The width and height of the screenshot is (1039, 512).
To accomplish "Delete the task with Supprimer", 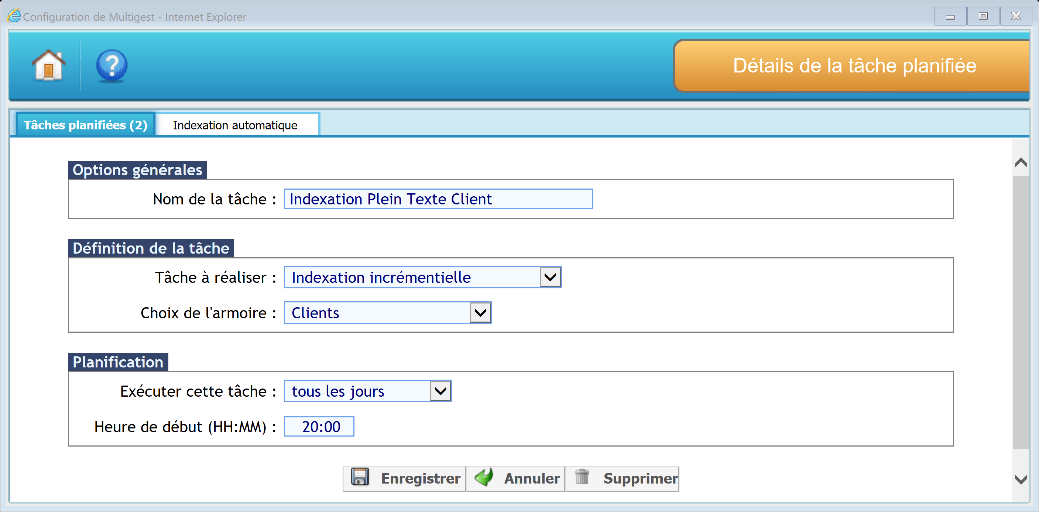I will click(x=623, y=478).
